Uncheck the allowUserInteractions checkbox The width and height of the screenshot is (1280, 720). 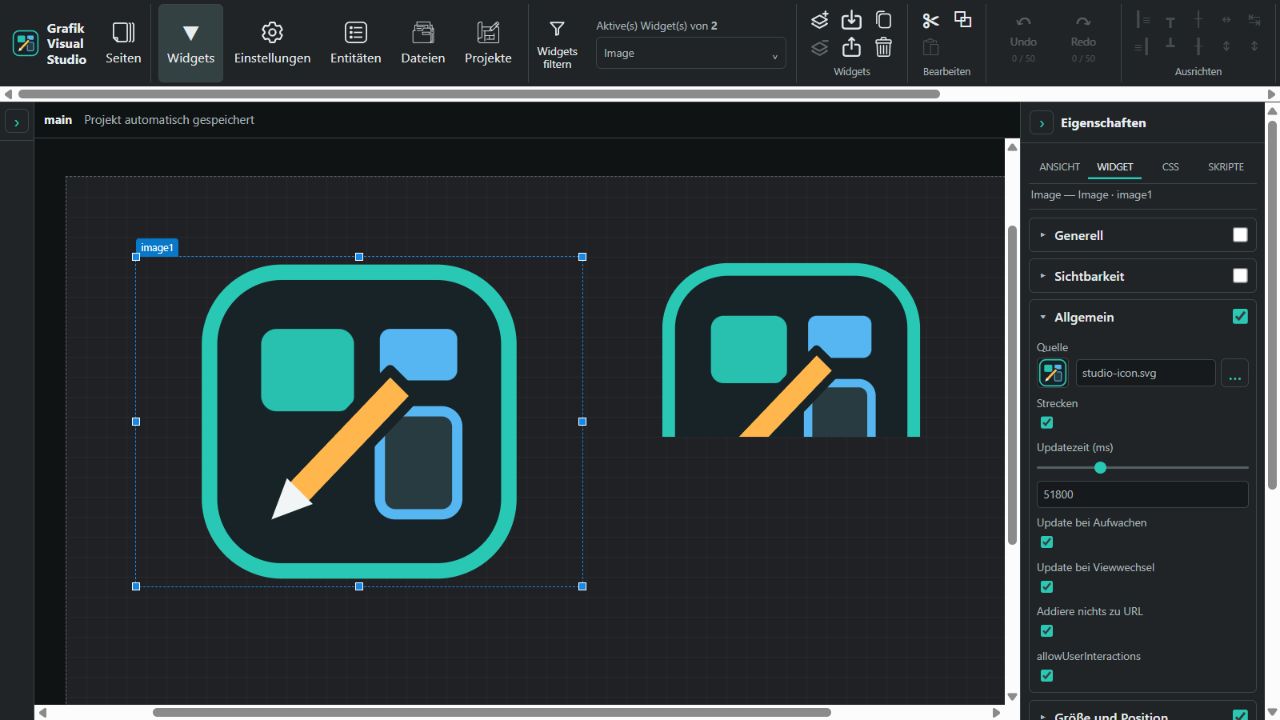1047,676
